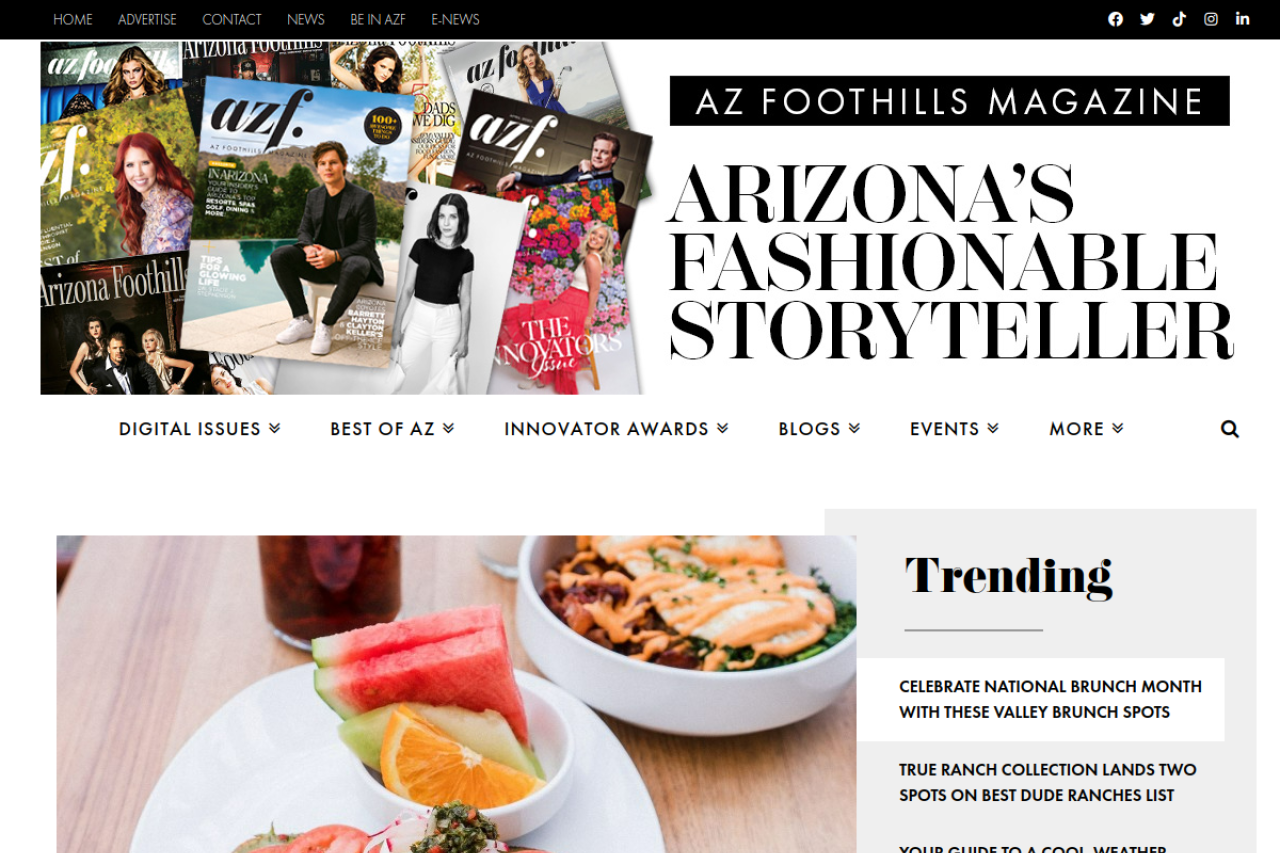Open True Ranch Collection trending article

(x=1047, y=782)
